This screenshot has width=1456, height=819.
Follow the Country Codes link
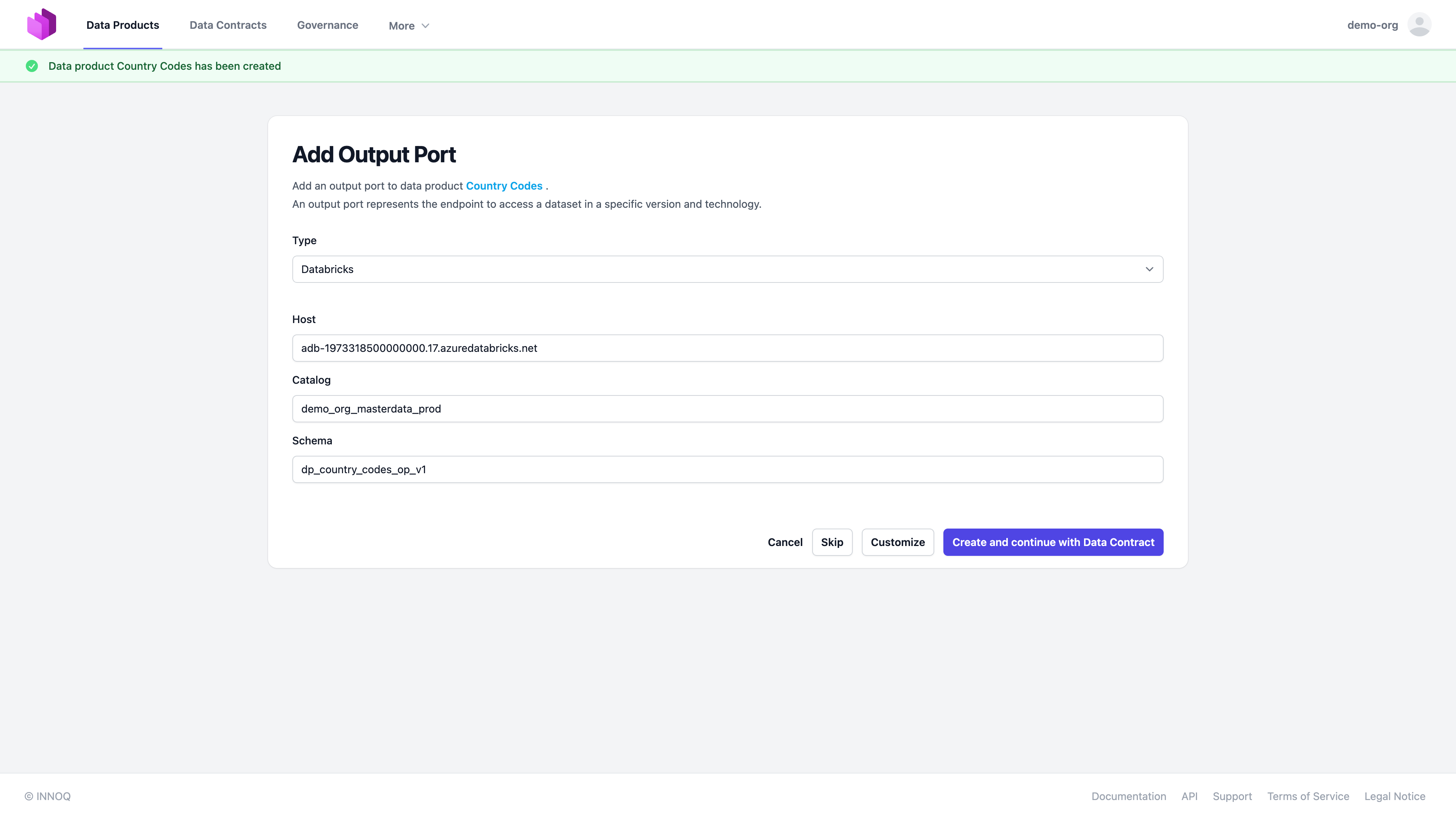point(504,186)
